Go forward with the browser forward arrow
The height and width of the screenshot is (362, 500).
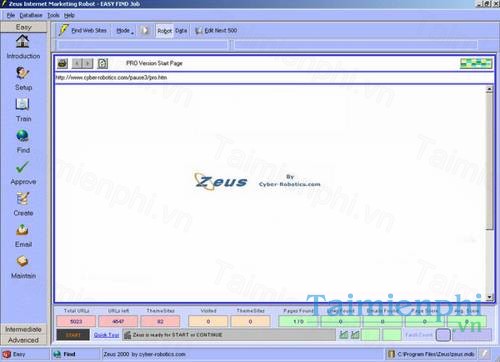point(88,63)
